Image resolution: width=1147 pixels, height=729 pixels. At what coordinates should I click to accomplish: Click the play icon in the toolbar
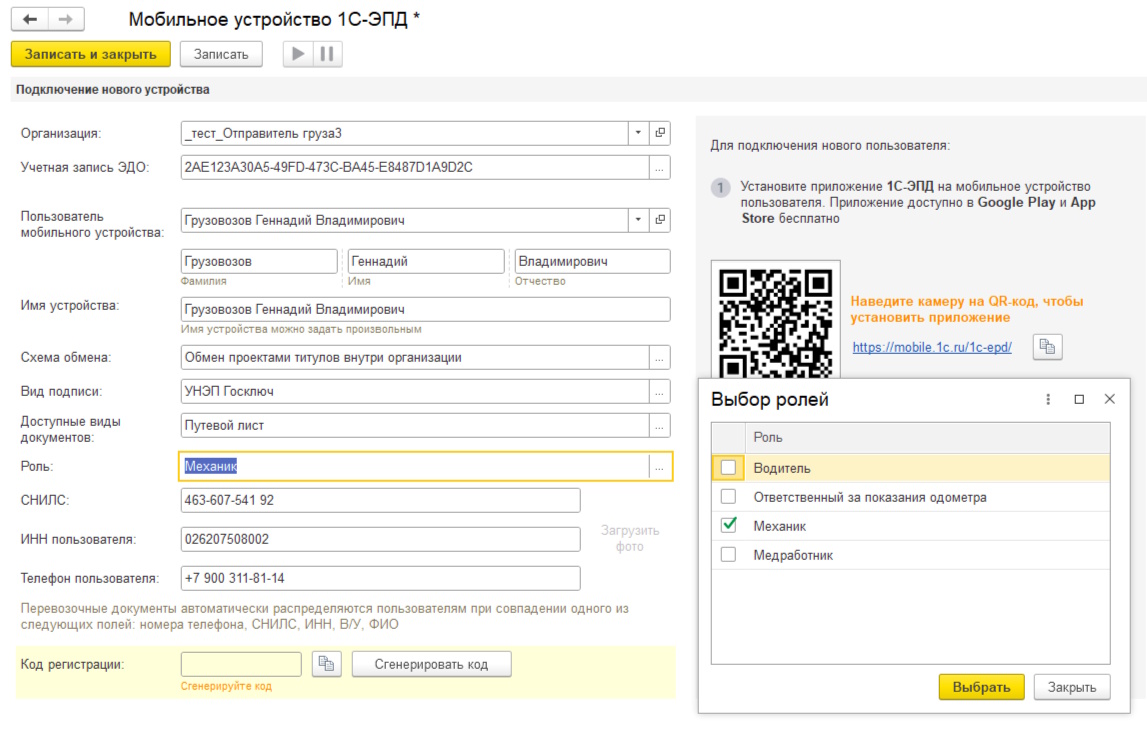[x=298, y=54]
